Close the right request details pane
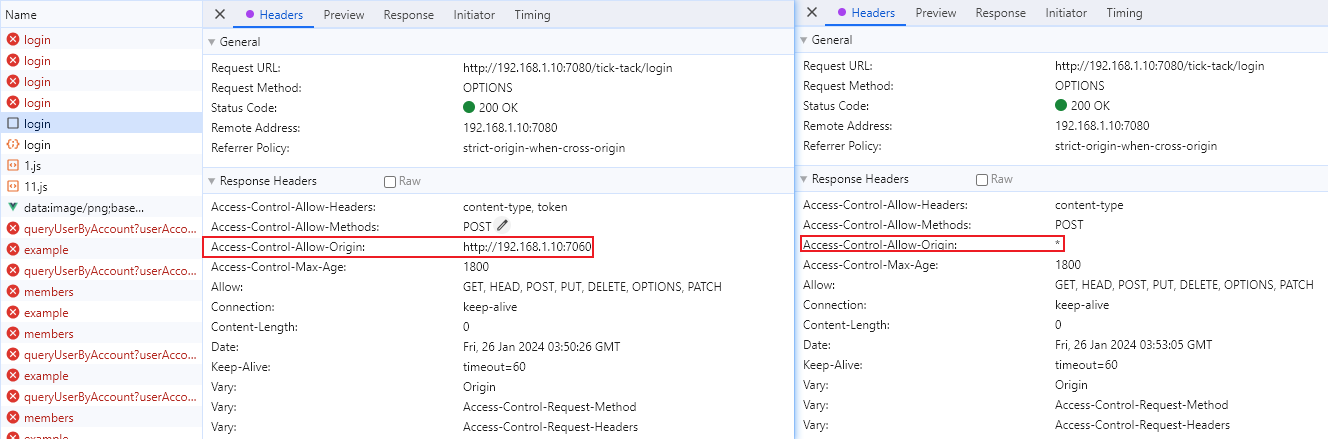The height and width of the screenshot is (439, 1328). click(x=812, y=13)
